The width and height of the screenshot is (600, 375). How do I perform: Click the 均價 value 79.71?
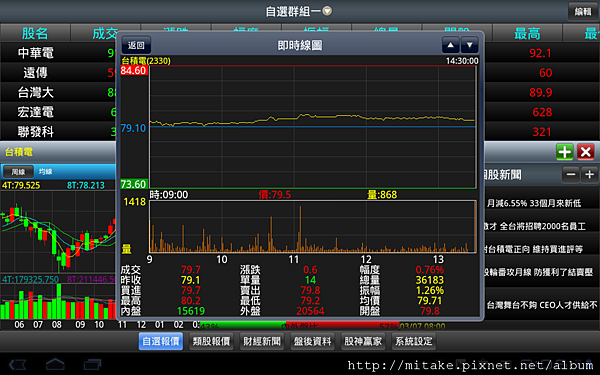point(429,301)
